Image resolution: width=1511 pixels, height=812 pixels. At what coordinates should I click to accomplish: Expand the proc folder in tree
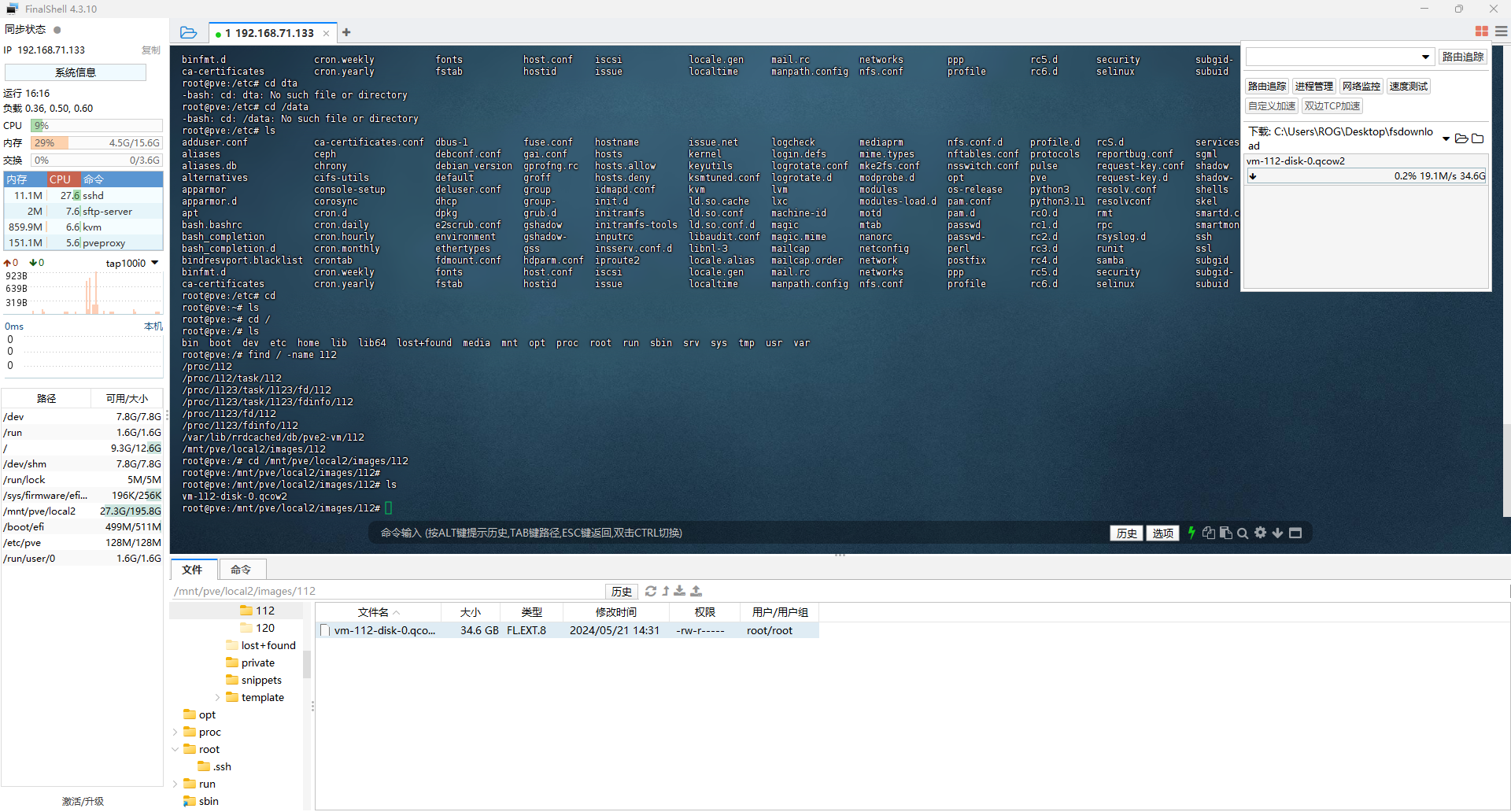(175, 732)
